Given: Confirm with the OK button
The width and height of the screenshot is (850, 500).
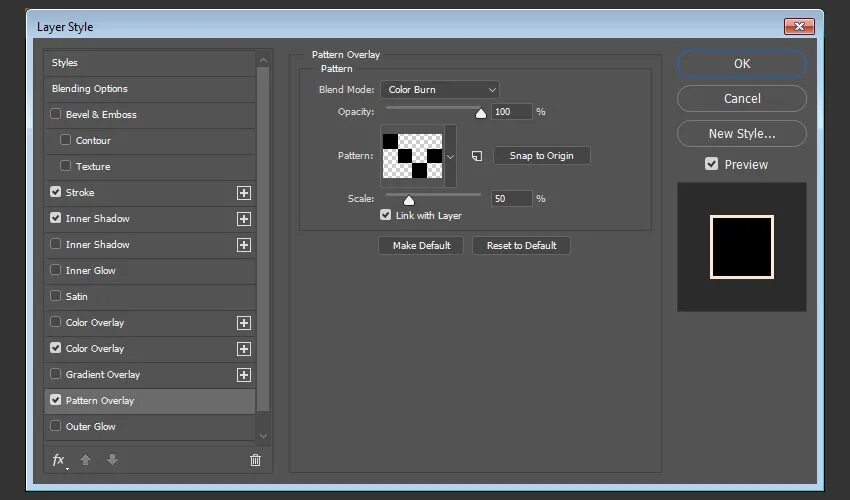Looking at the screenshot, I should click(x=742, y=63).
